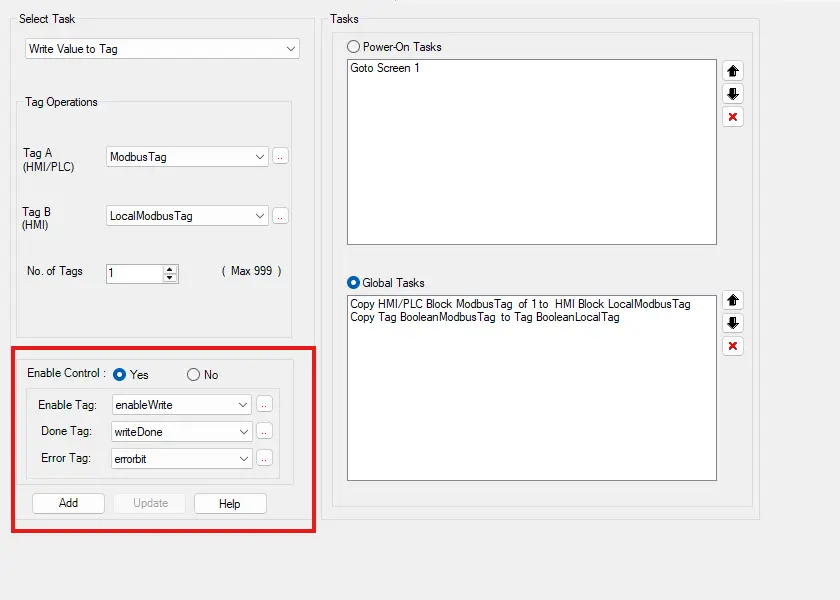Screen dimensions: 840x600
Task: Browse for Enable Tag using ellipsis button
Action: (x=264, y=404)
